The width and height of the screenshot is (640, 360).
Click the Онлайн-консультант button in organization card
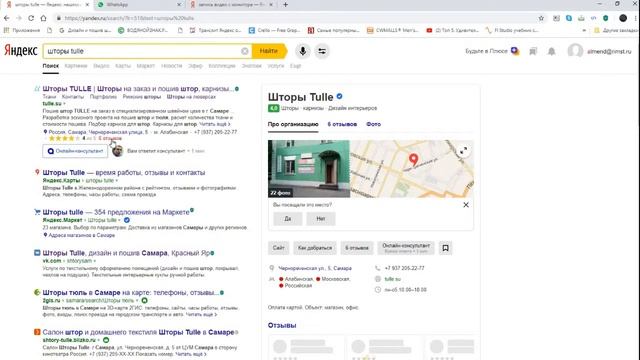point(406,248)
